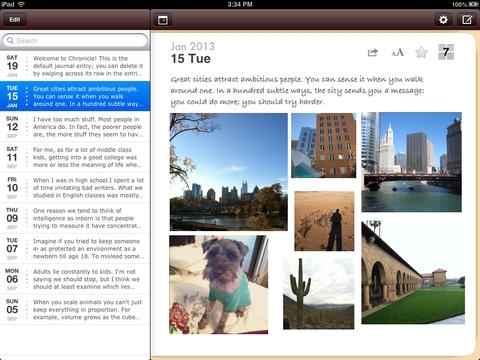Compose a new journal entry
This screenshot has height=360, width=480.
coord(467,20)
